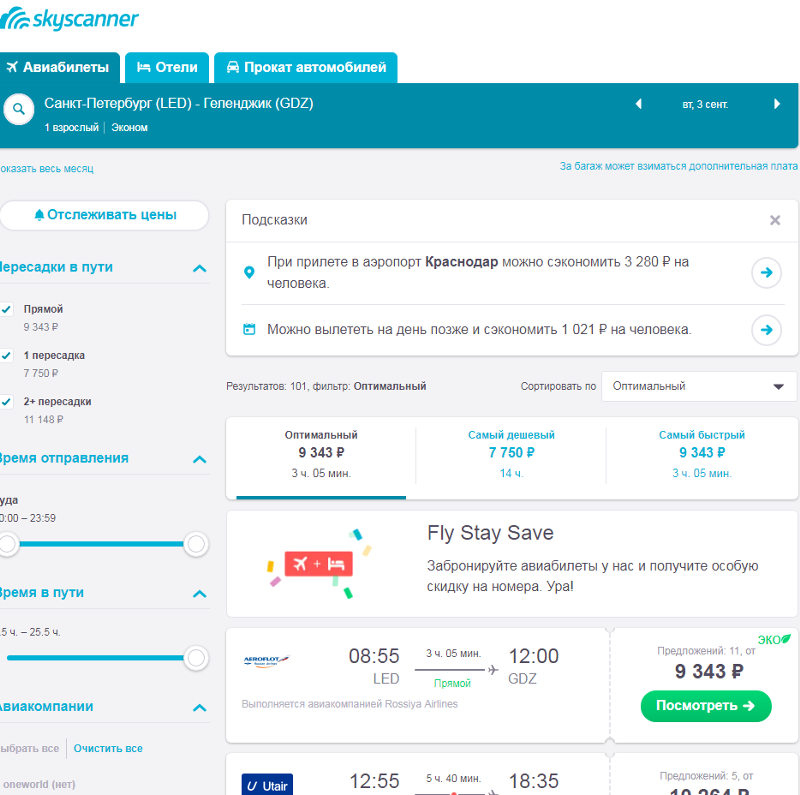Switch to the Авиабилеты tab
This screenshot has height=795, width=800.
click(x=59, y=67)
